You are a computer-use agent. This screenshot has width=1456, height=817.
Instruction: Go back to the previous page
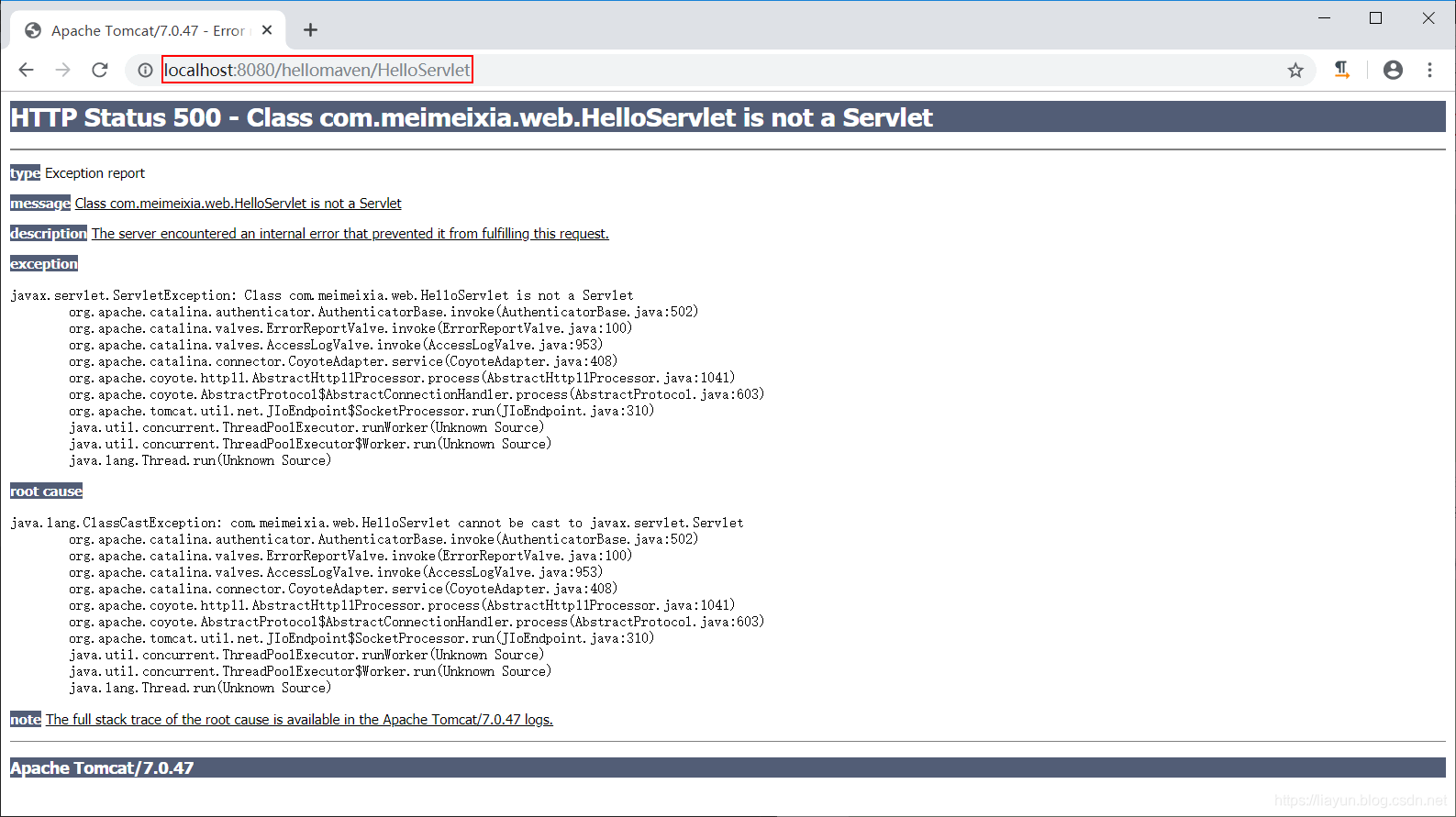pyautogui.click(x=26, y=70)
